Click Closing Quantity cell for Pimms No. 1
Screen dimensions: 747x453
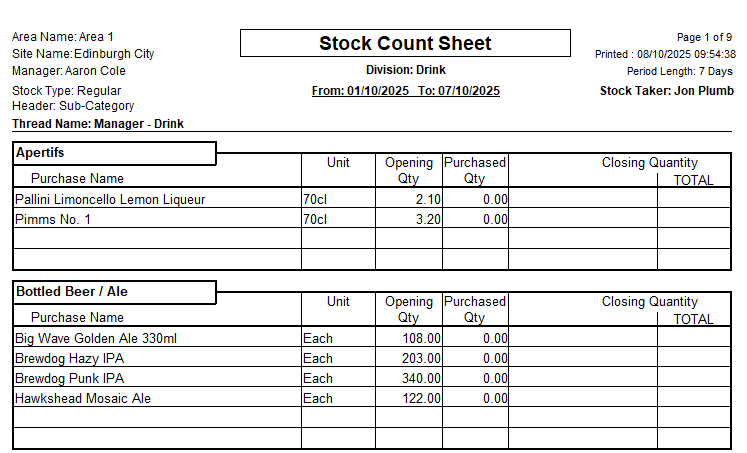click(583, 220)
